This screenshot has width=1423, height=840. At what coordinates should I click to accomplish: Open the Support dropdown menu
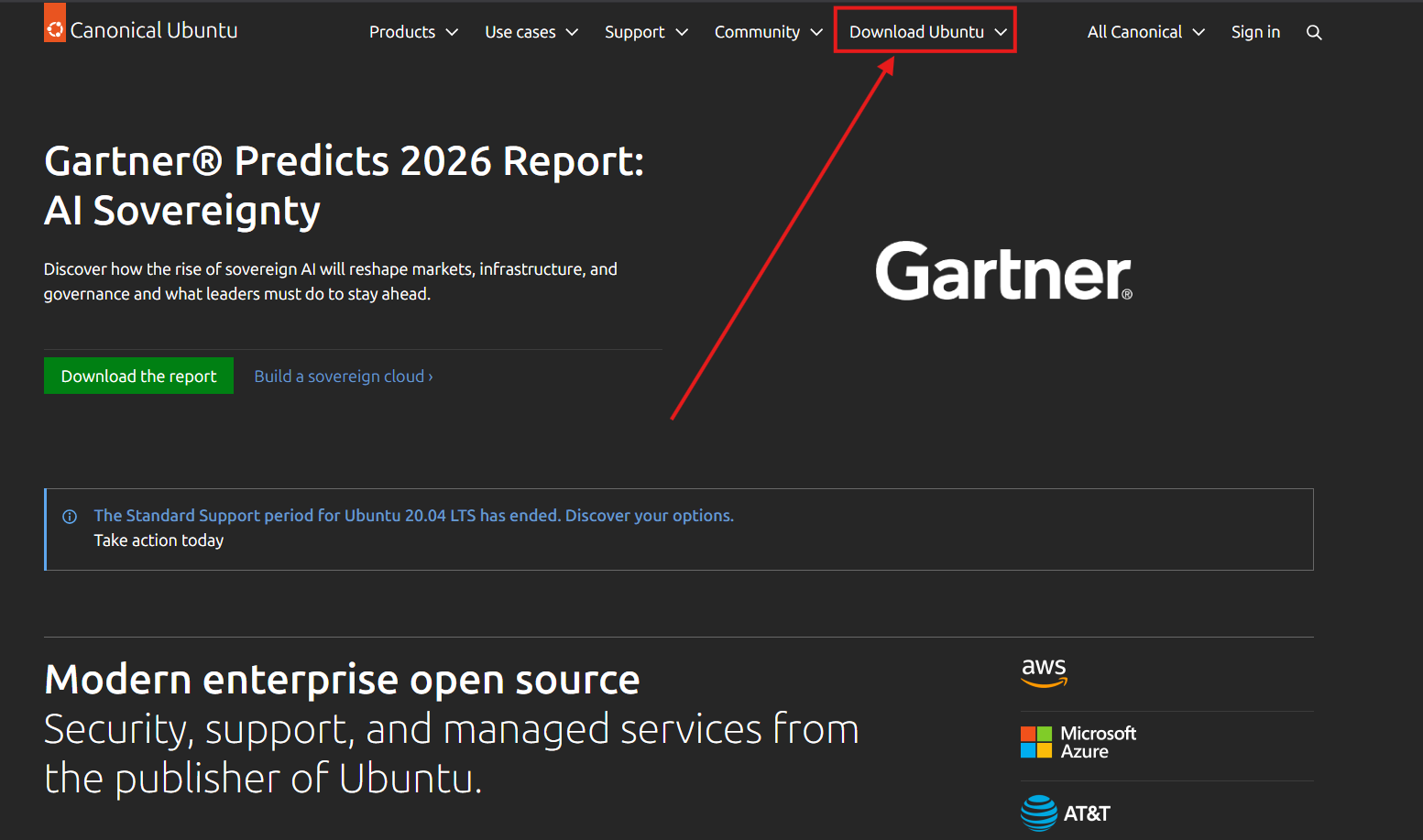pos(646,32)
